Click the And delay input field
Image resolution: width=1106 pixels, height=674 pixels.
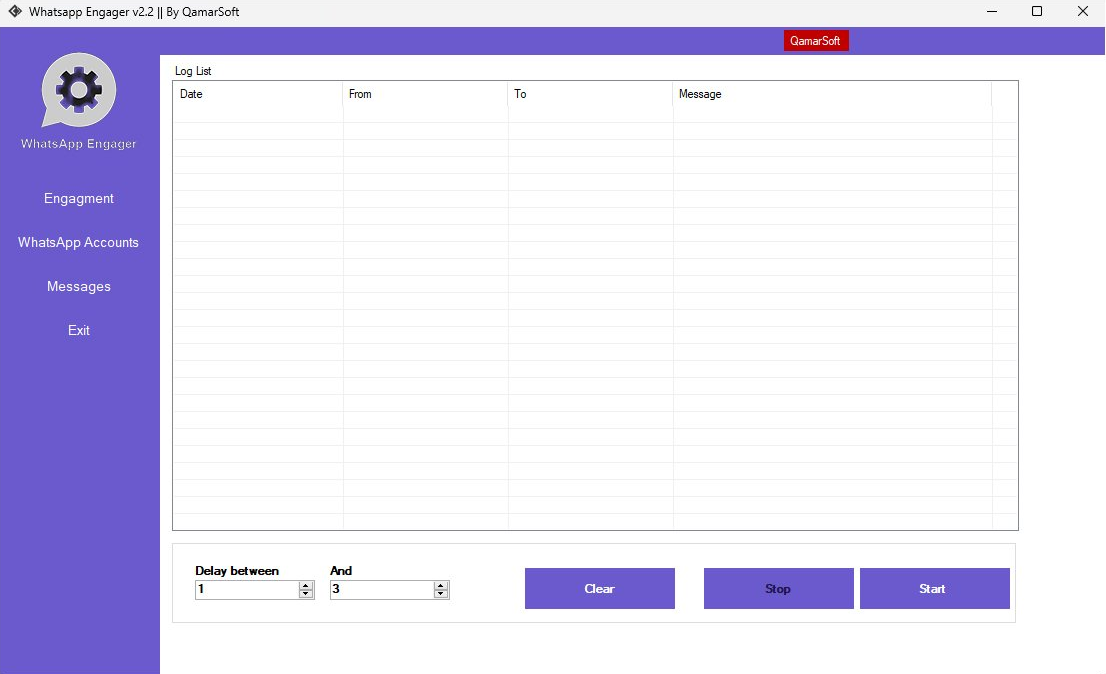[381, 590]
